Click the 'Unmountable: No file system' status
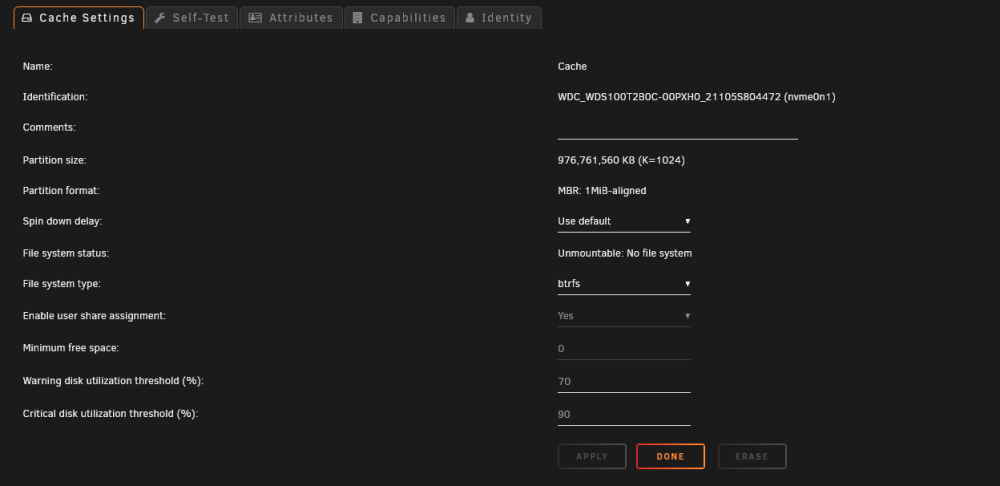The width and height of the screenshot is (1000, 486). click(x=625, y=254)
